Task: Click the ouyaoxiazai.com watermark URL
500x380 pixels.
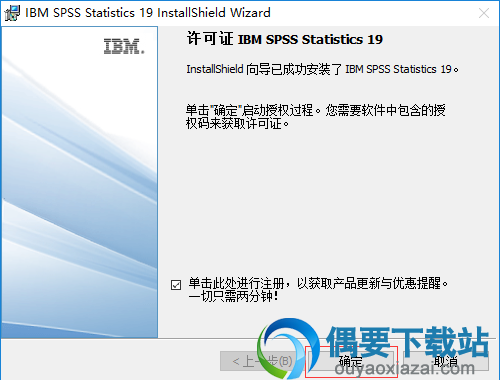Action: tap(404, 368)
